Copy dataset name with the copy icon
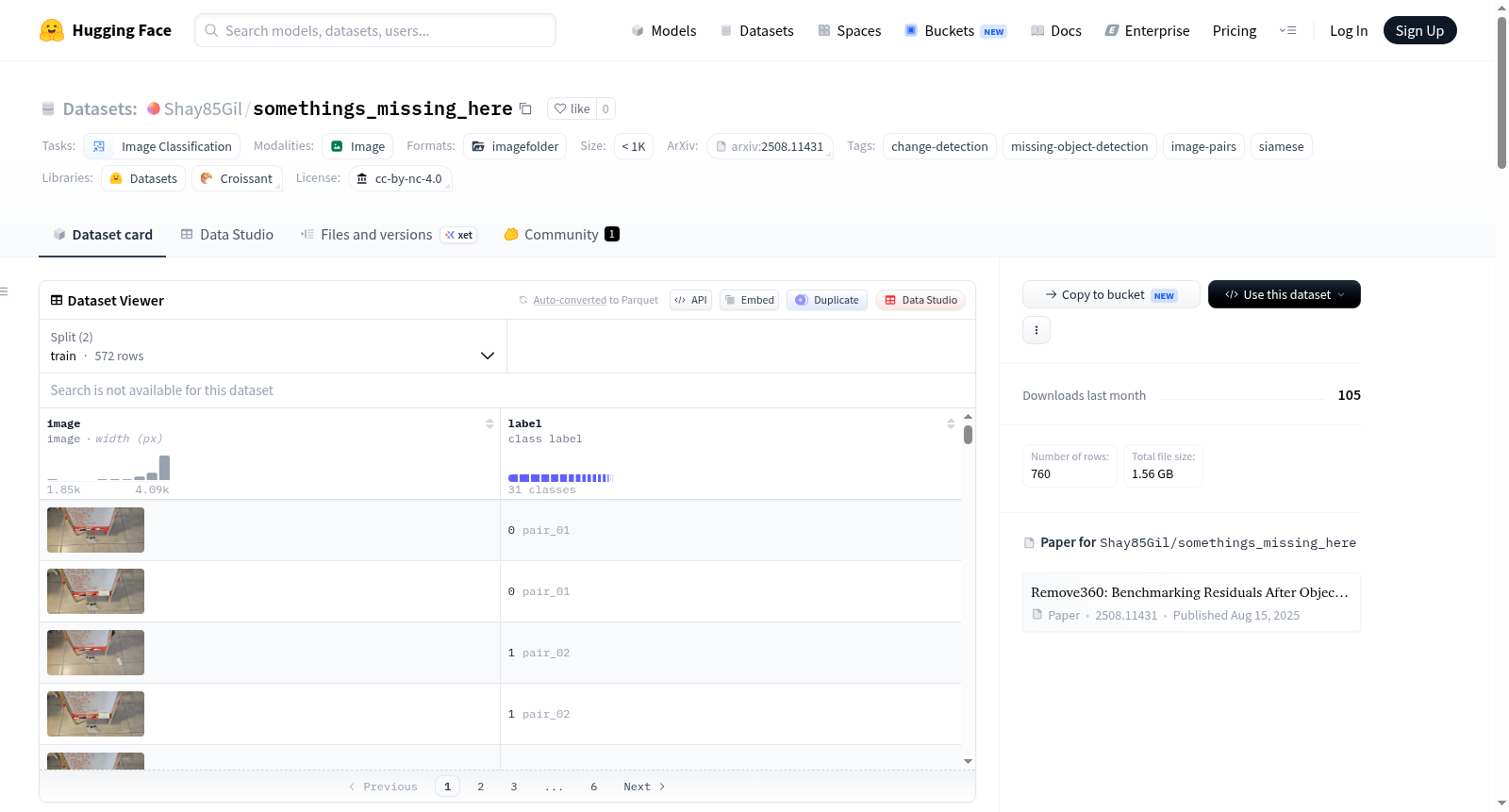 tap(526, 108)
